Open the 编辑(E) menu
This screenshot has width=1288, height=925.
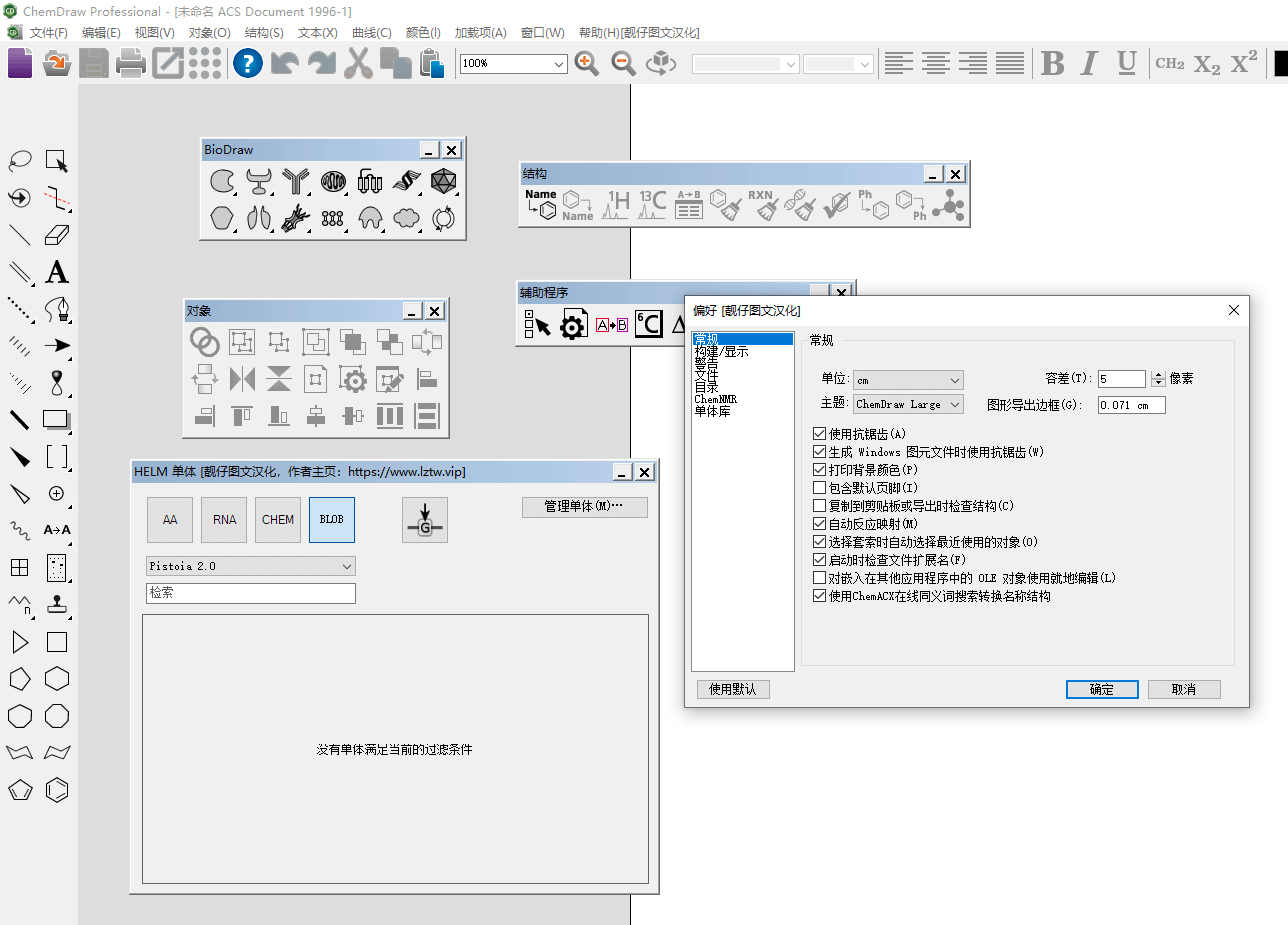tap(101, 33)
